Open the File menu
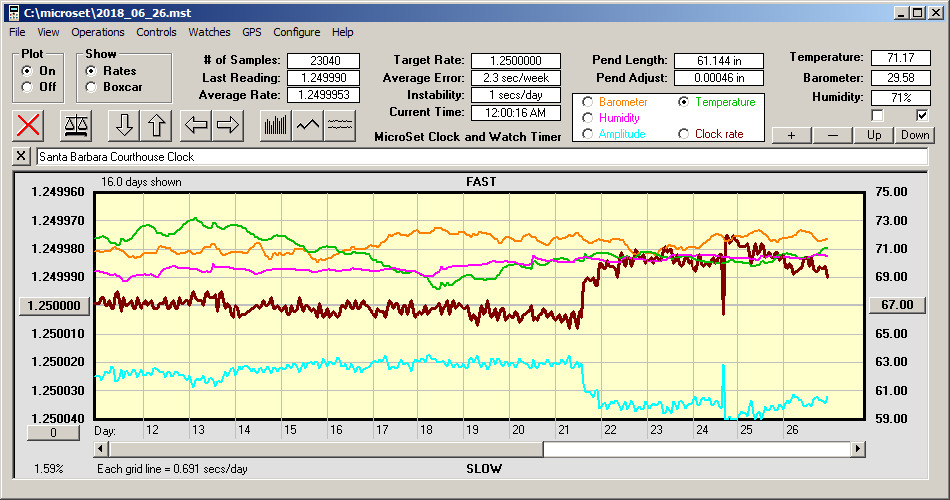 [17, 32]
